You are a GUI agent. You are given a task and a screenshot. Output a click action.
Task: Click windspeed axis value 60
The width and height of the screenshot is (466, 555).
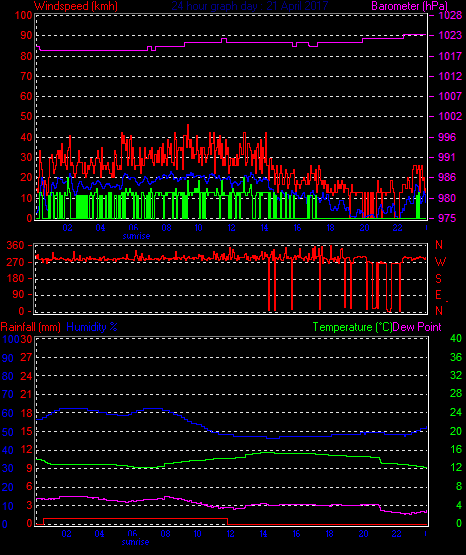click(x=27, y=96)
